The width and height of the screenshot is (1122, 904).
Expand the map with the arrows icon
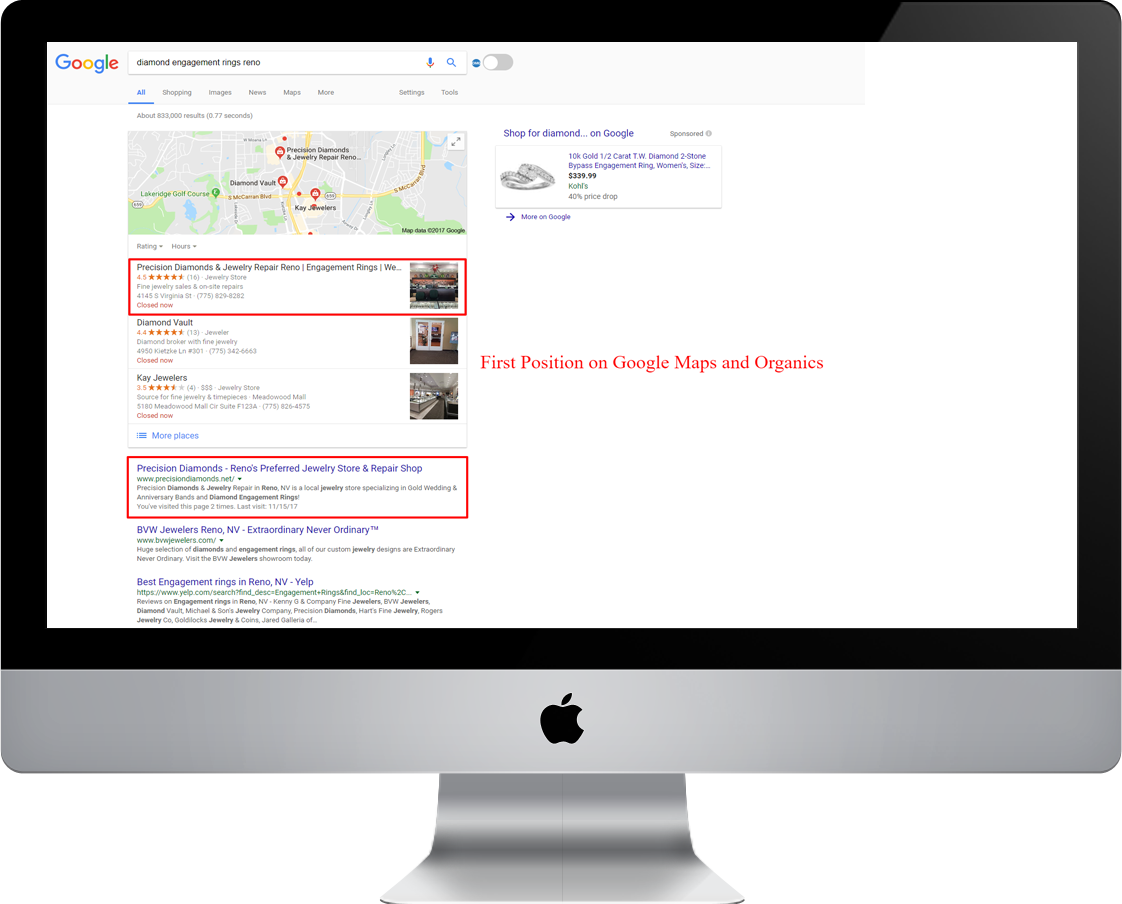456,142
